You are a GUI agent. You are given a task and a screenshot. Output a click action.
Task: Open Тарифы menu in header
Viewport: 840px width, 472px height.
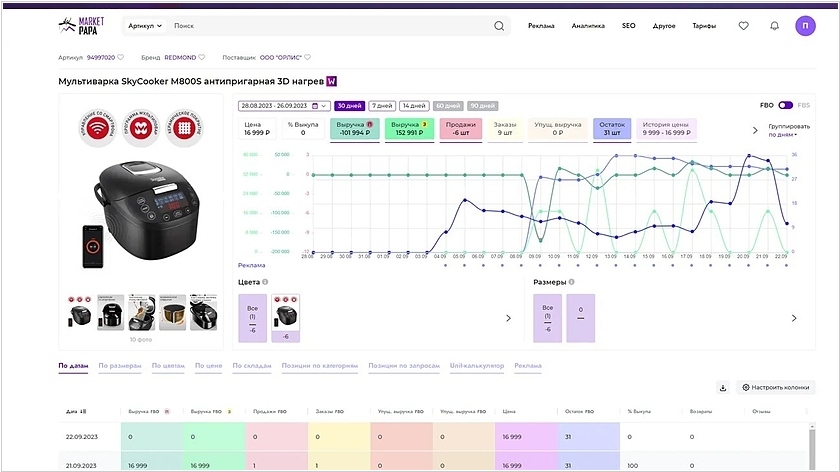click(704, 26)
